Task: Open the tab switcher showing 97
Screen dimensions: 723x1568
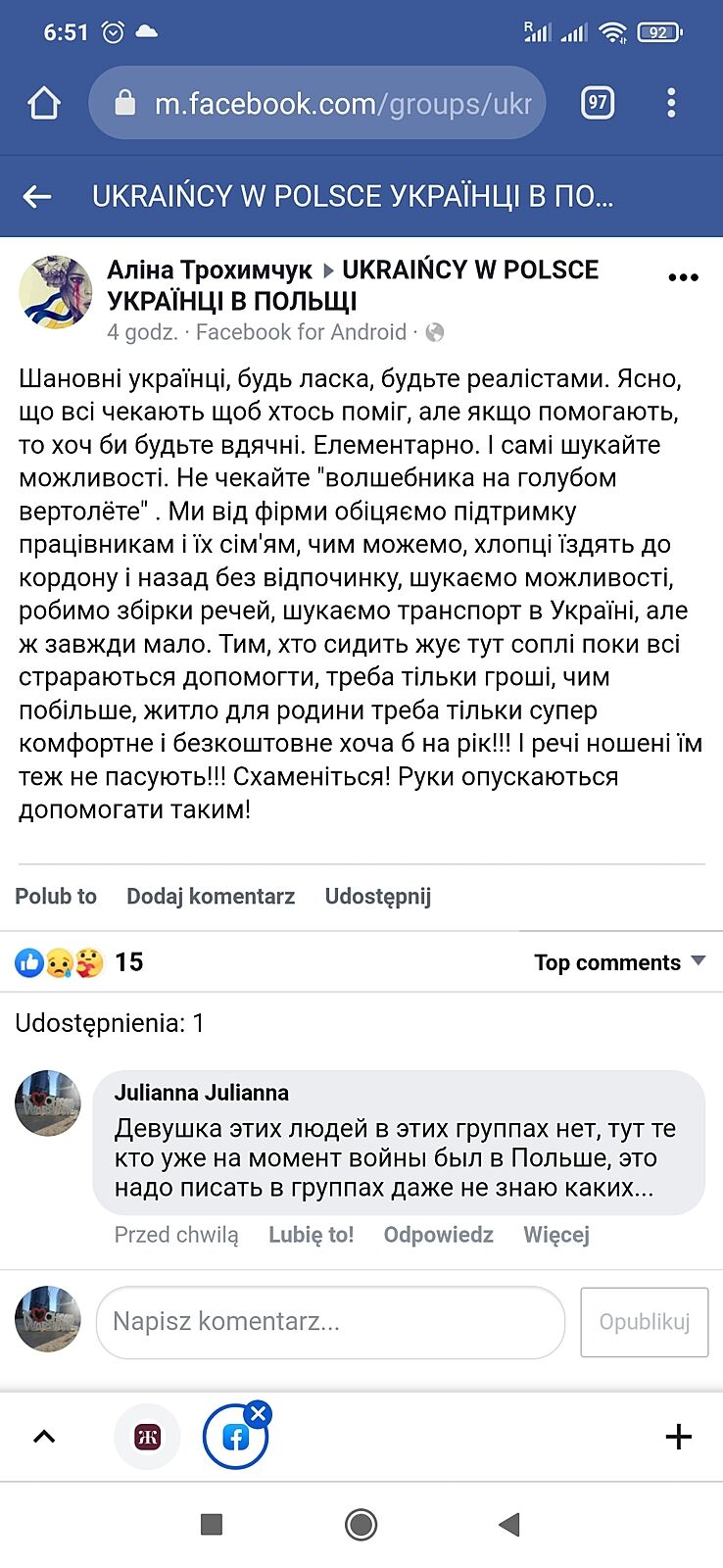Action: pos(598,103)
